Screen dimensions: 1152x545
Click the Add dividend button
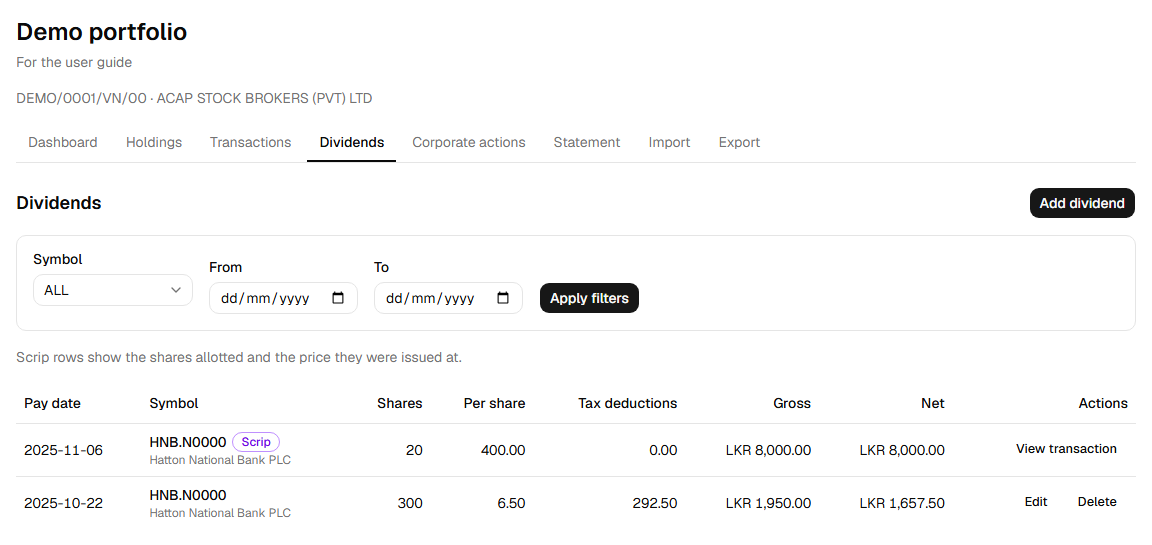point(1081,203)
